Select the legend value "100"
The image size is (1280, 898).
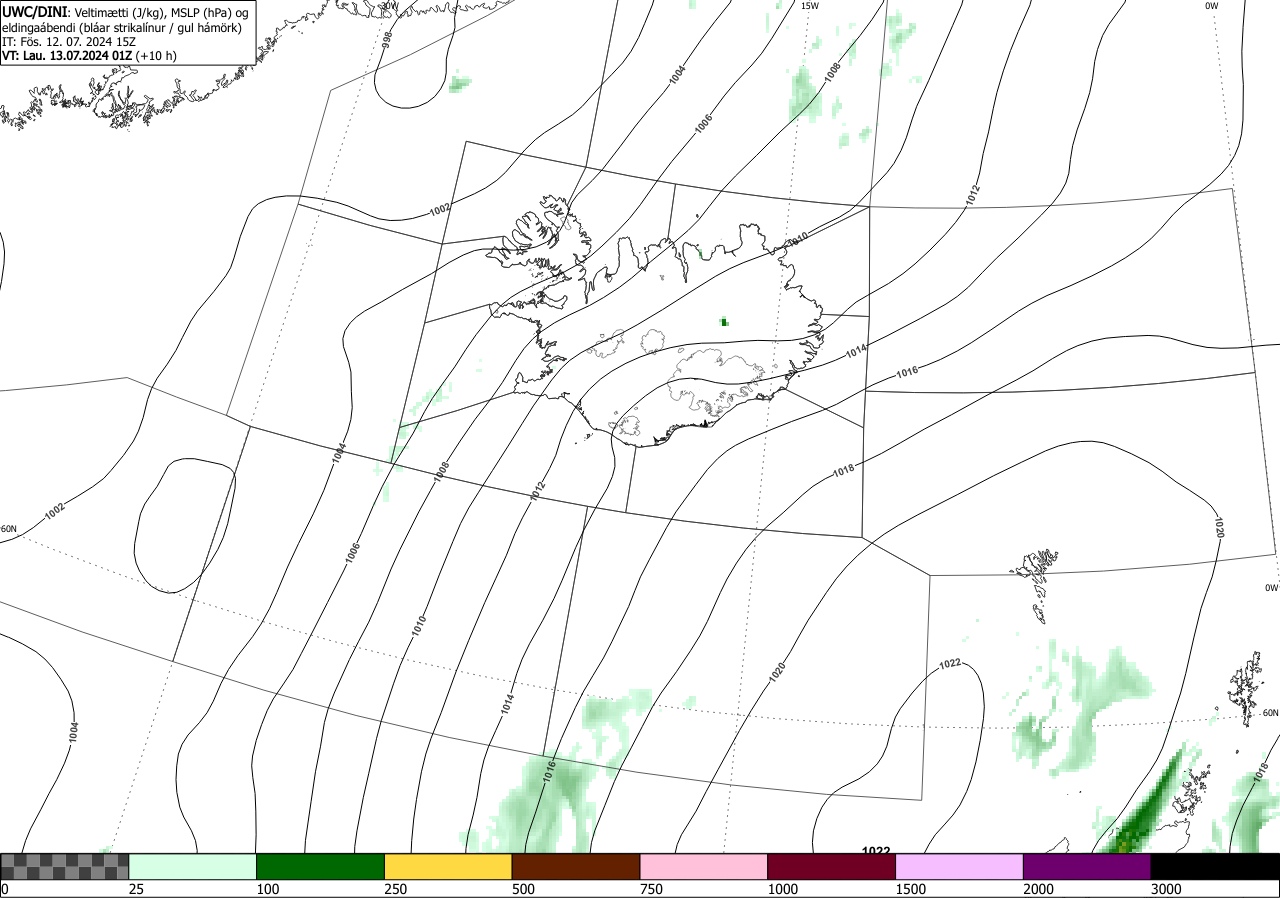tap(268, 889)
